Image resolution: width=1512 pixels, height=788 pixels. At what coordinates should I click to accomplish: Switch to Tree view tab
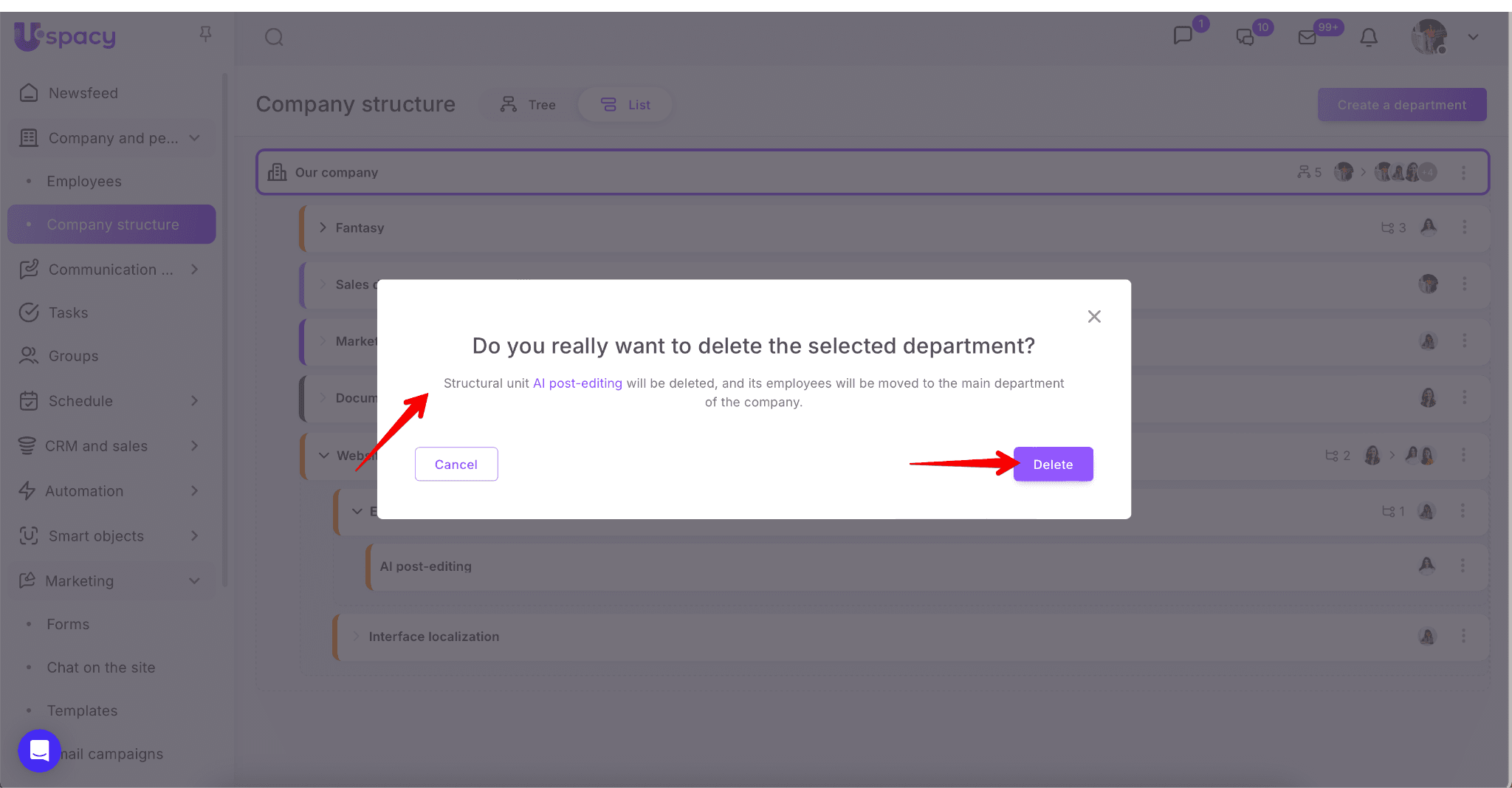[x=529, y=105]
